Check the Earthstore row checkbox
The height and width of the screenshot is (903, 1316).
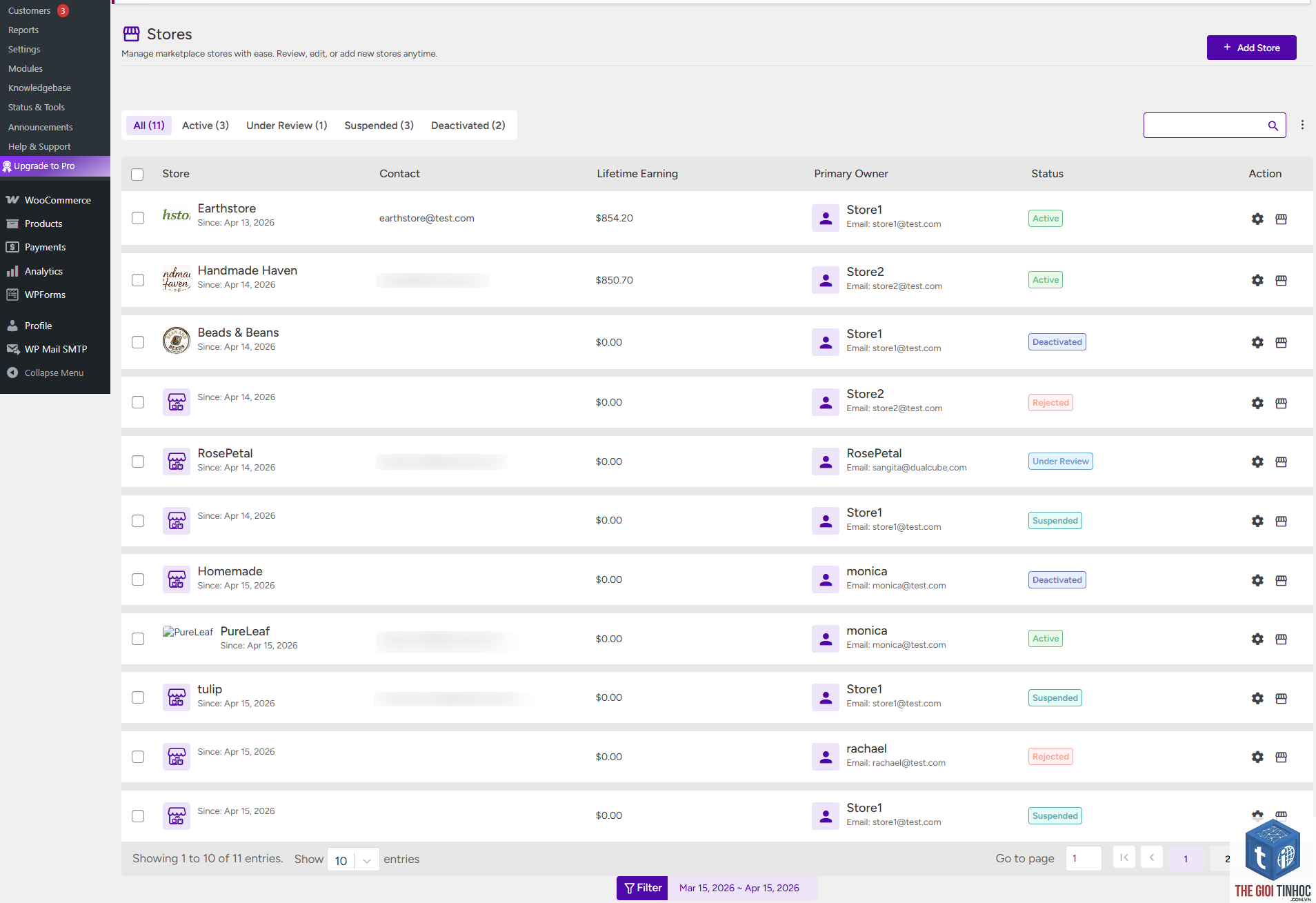(138, 218)
